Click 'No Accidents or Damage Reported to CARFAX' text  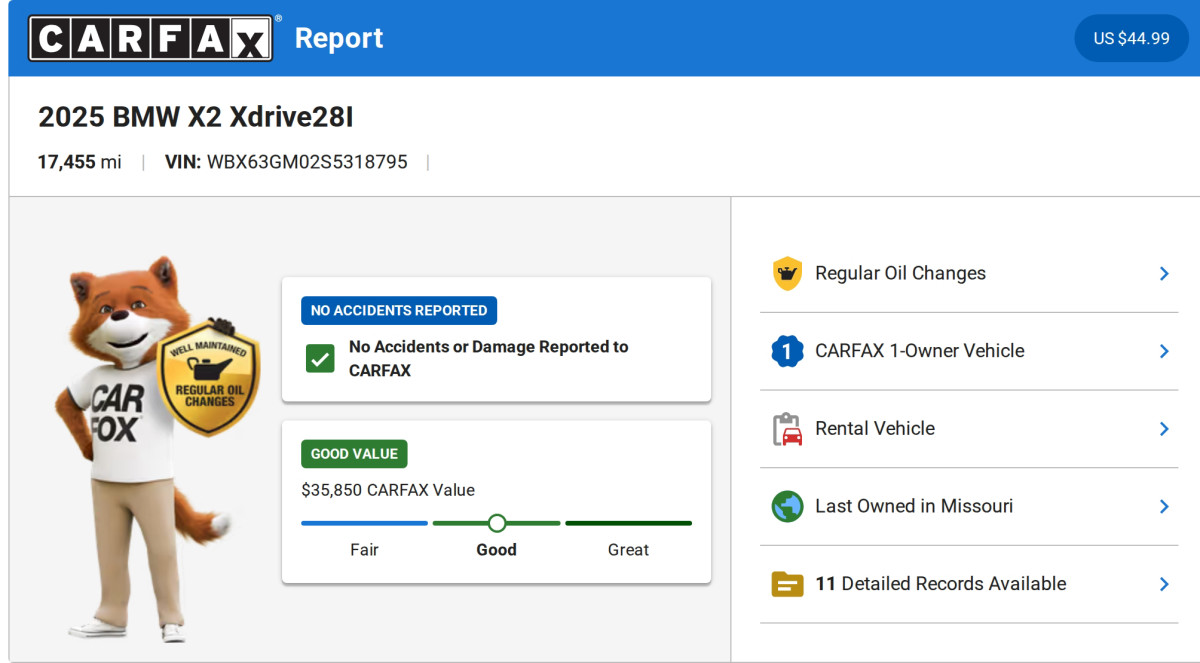click(x=489, y=358)
